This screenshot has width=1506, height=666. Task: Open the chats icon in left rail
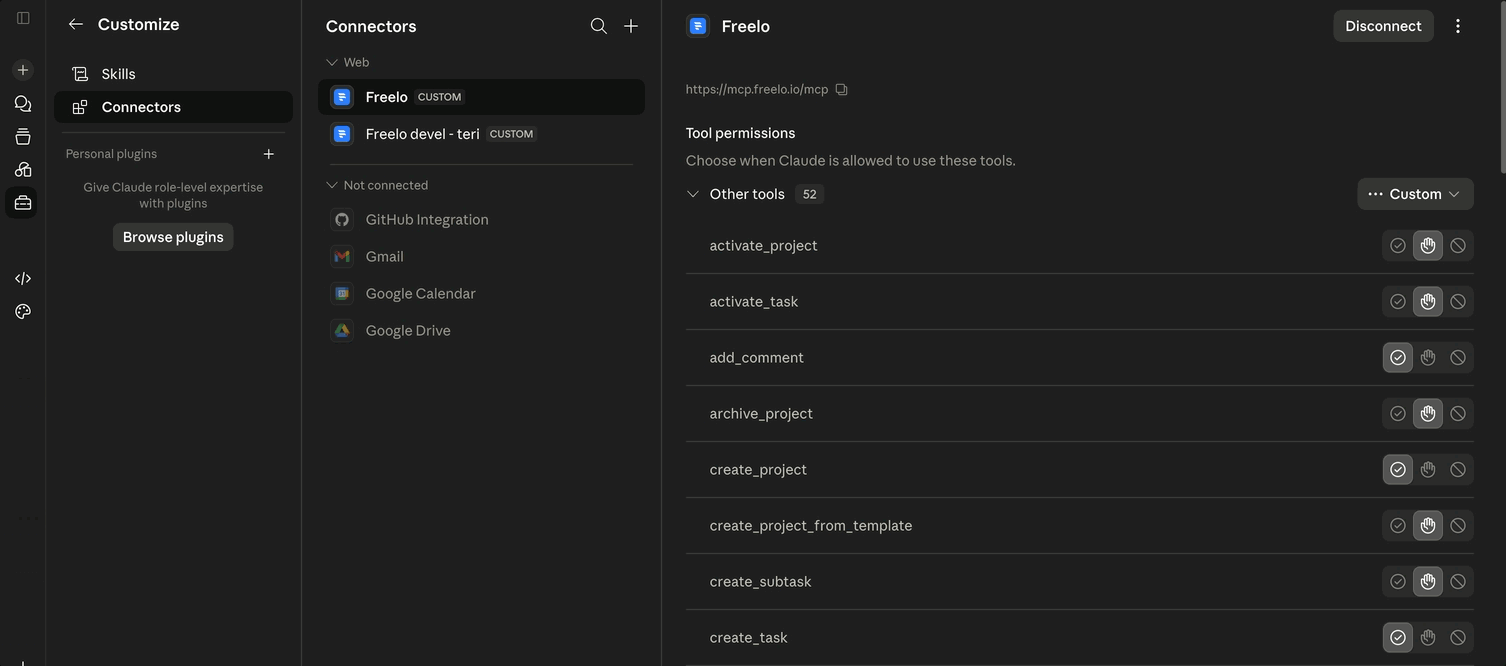[23, 104]
